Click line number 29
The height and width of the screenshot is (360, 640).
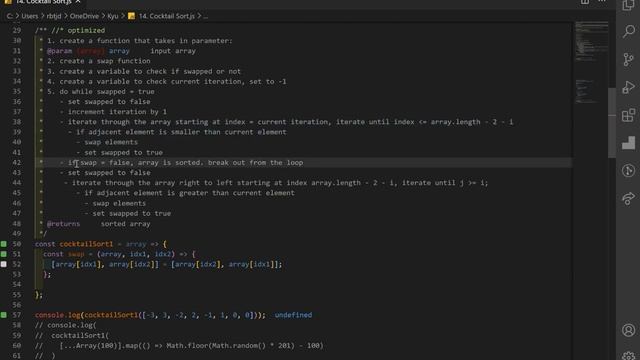point(16,30)
